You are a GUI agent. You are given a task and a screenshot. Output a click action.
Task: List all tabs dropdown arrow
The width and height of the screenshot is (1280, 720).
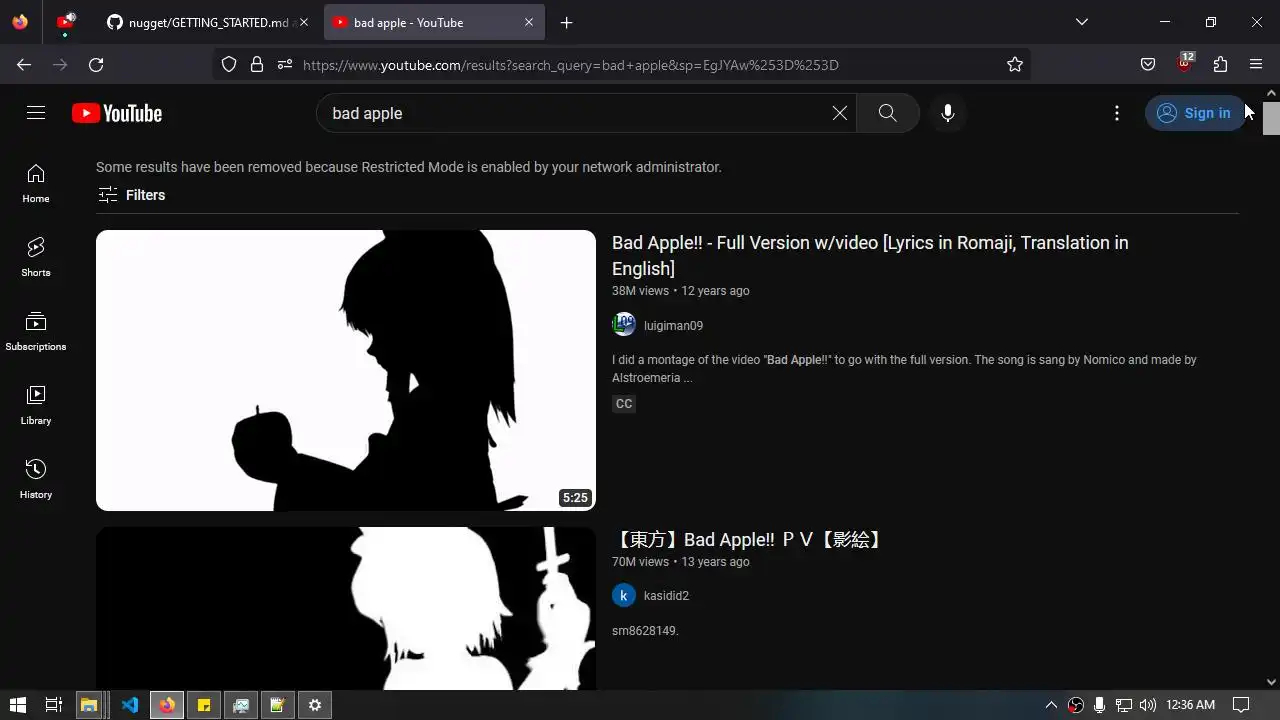point(1082,22)
